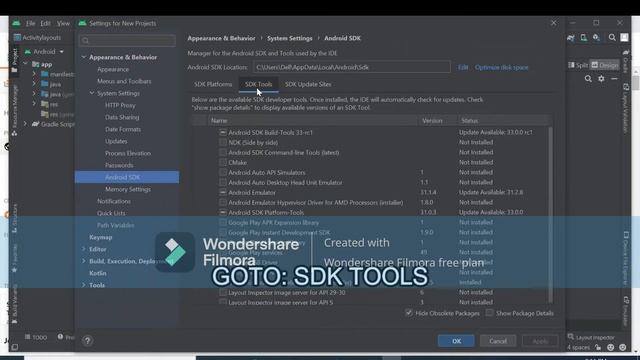This screenshot has width=640, height=360.
Task: Click the Cancel button
Action: 498,341
